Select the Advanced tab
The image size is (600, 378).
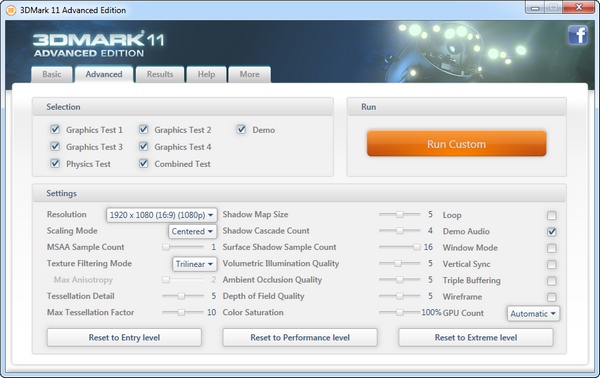click(x=104, y=74)
